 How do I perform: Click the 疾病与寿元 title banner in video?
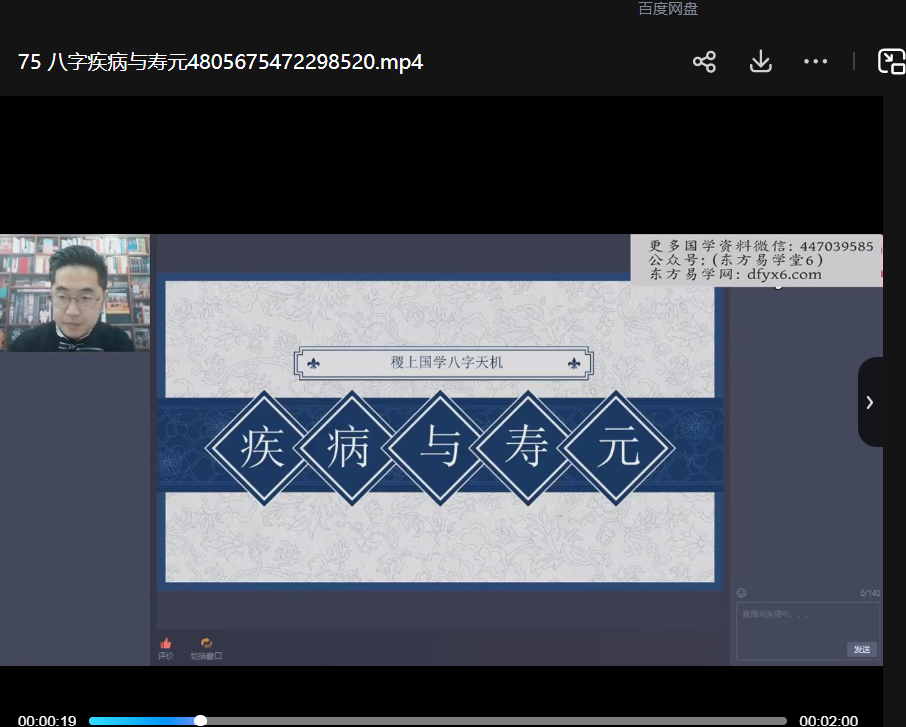[440, 447]
